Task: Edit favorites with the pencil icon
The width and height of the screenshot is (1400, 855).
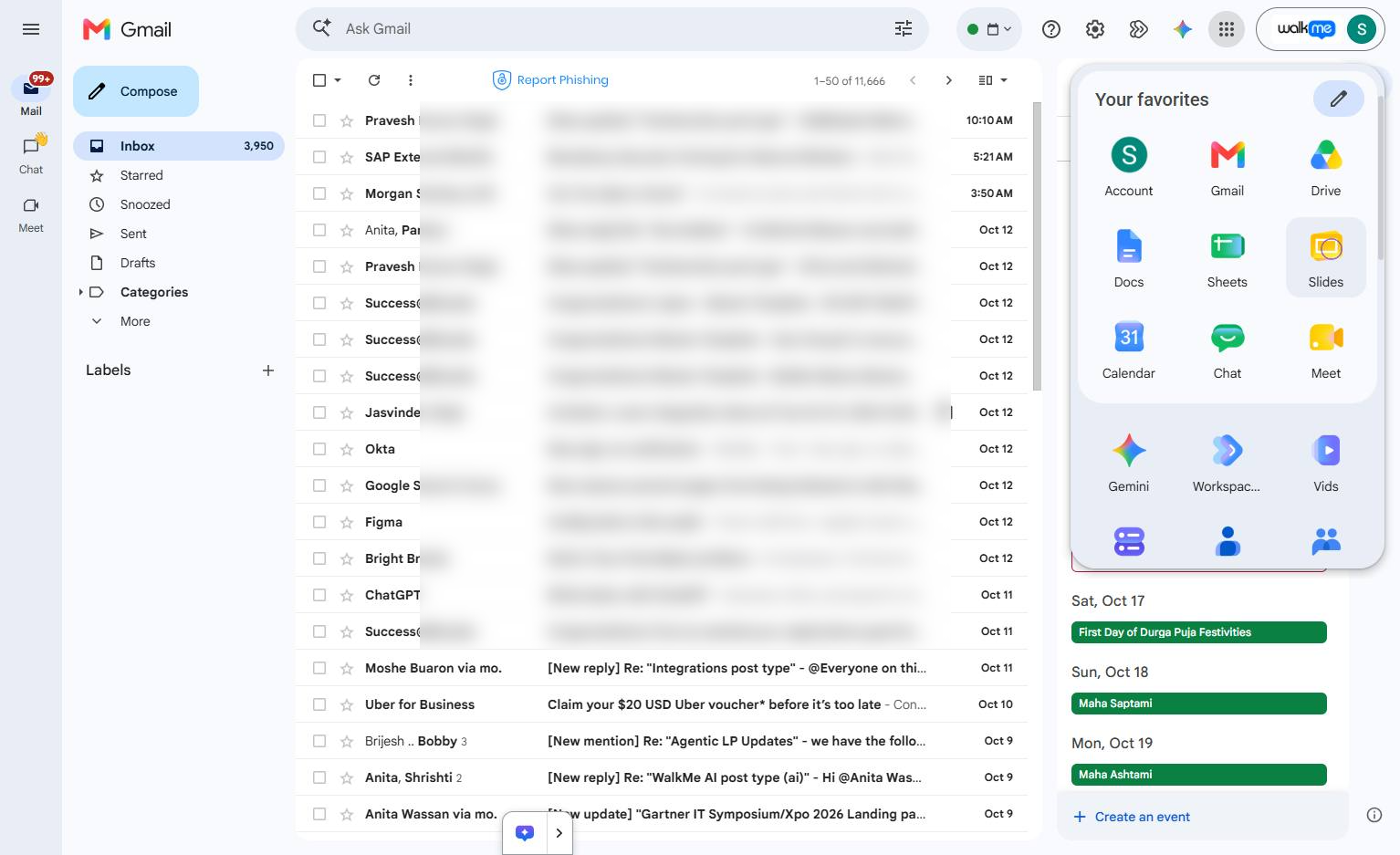Action: pyautogui.click(x=1338, y=99)
